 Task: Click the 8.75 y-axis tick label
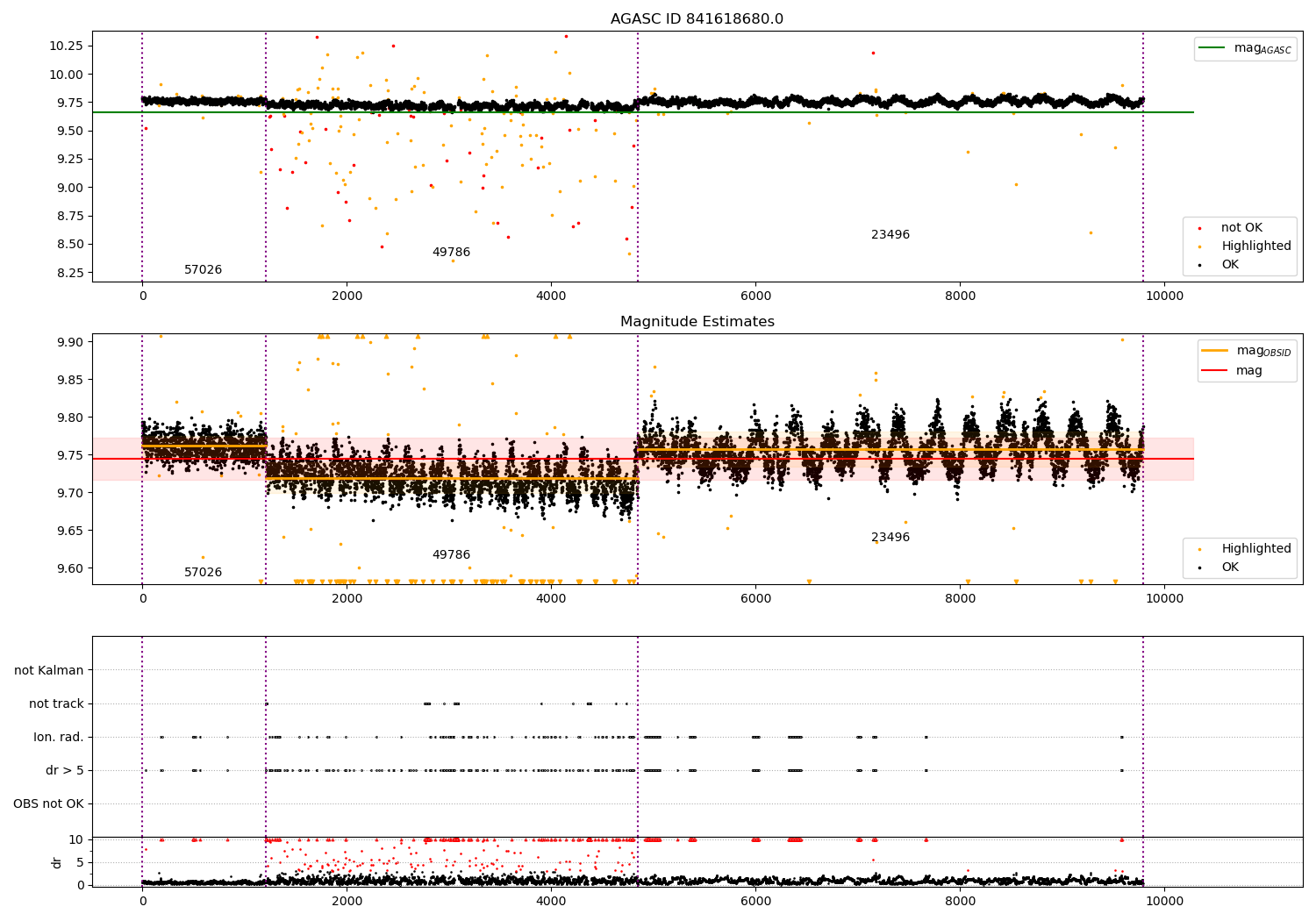pyautogui.click(x=70, y=216)
